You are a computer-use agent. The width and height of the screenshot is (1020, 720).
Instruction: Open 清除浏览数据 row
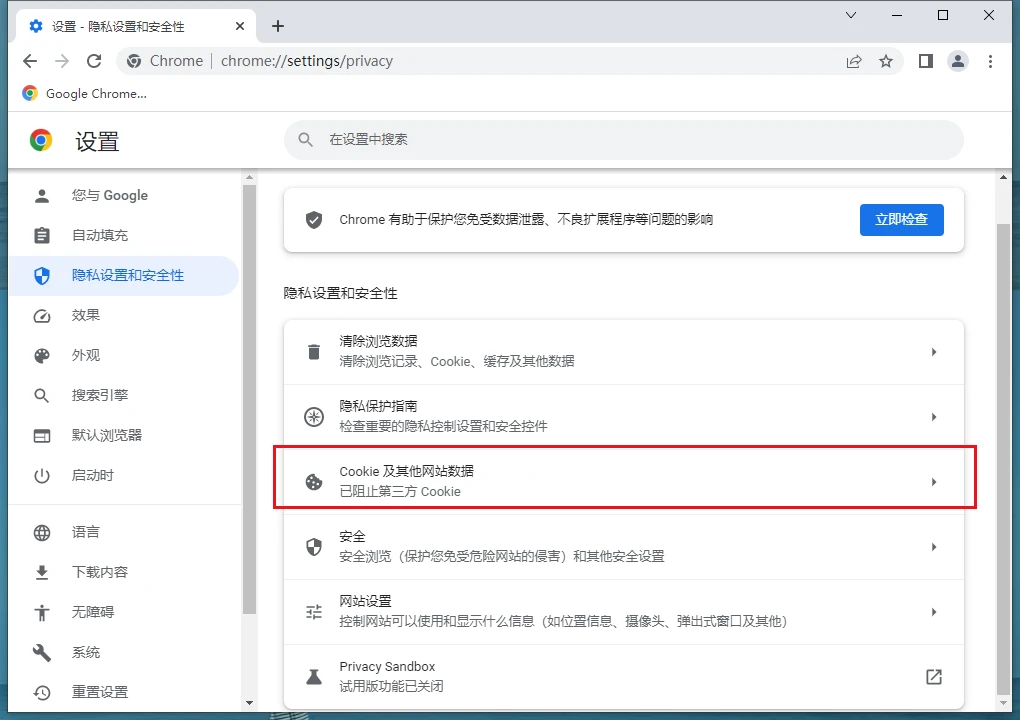623,352
